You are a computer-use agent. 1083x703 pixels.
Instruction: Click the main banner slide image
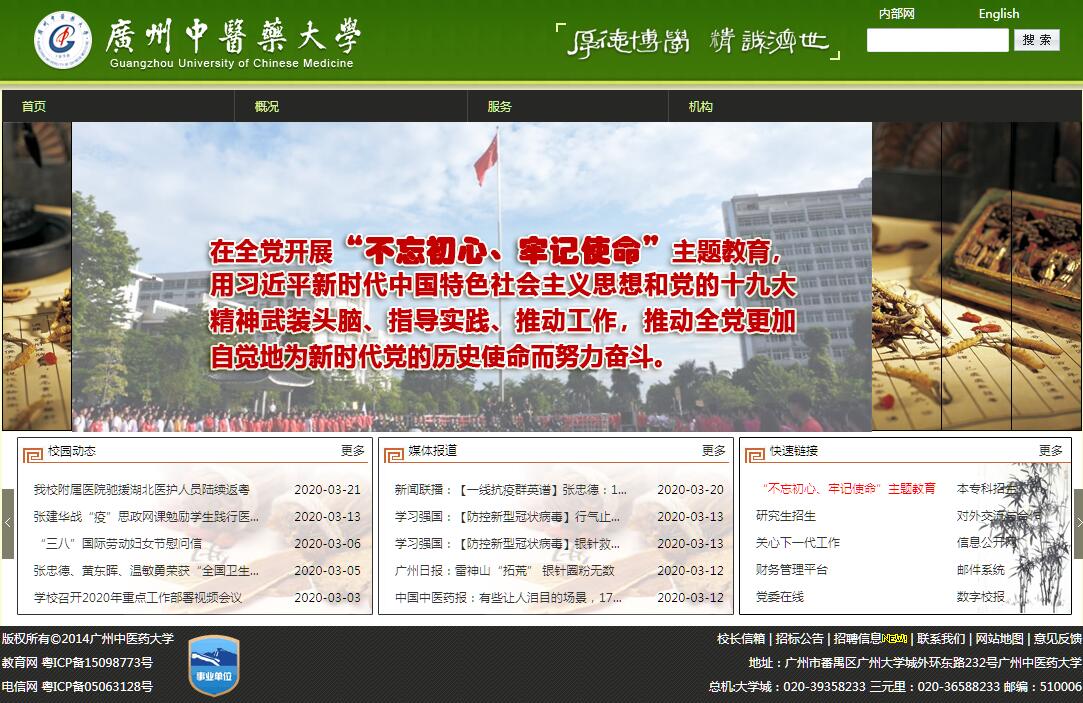tap(471, 277)
